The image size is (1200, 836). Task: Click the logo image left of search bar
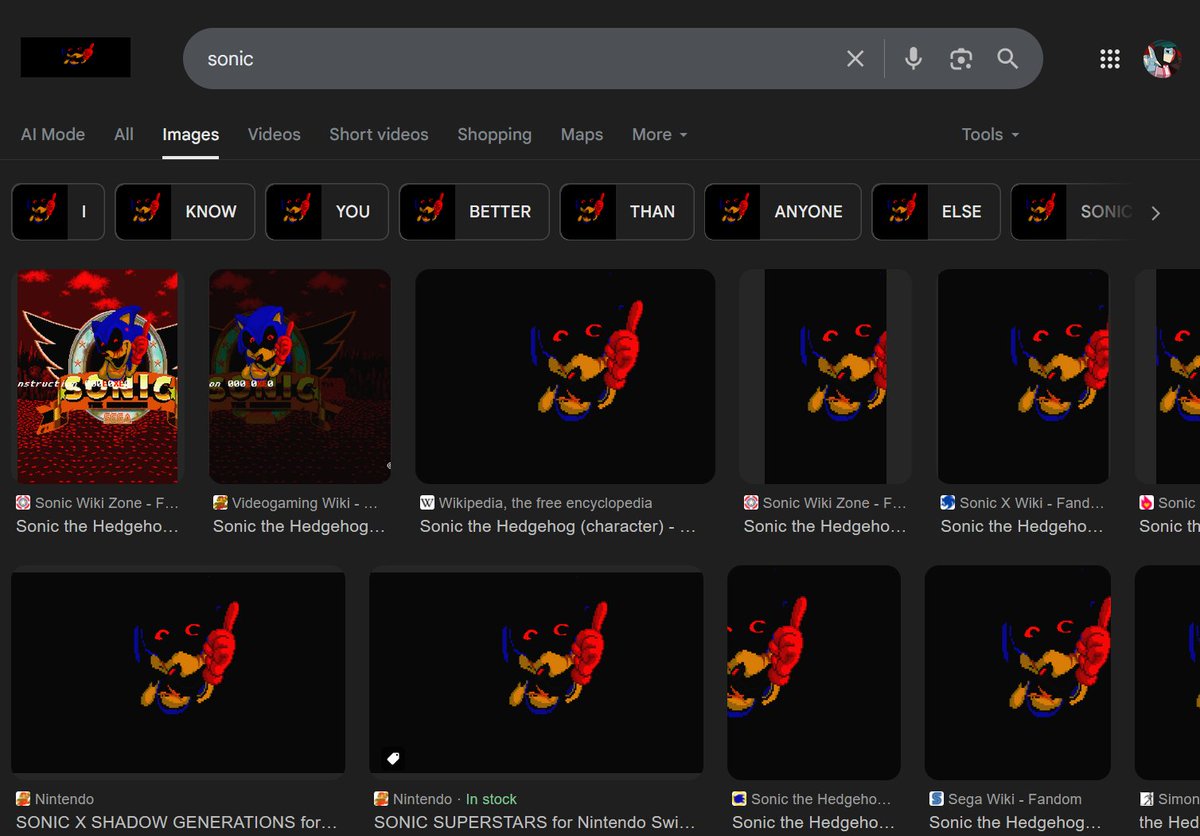[76, 57]
